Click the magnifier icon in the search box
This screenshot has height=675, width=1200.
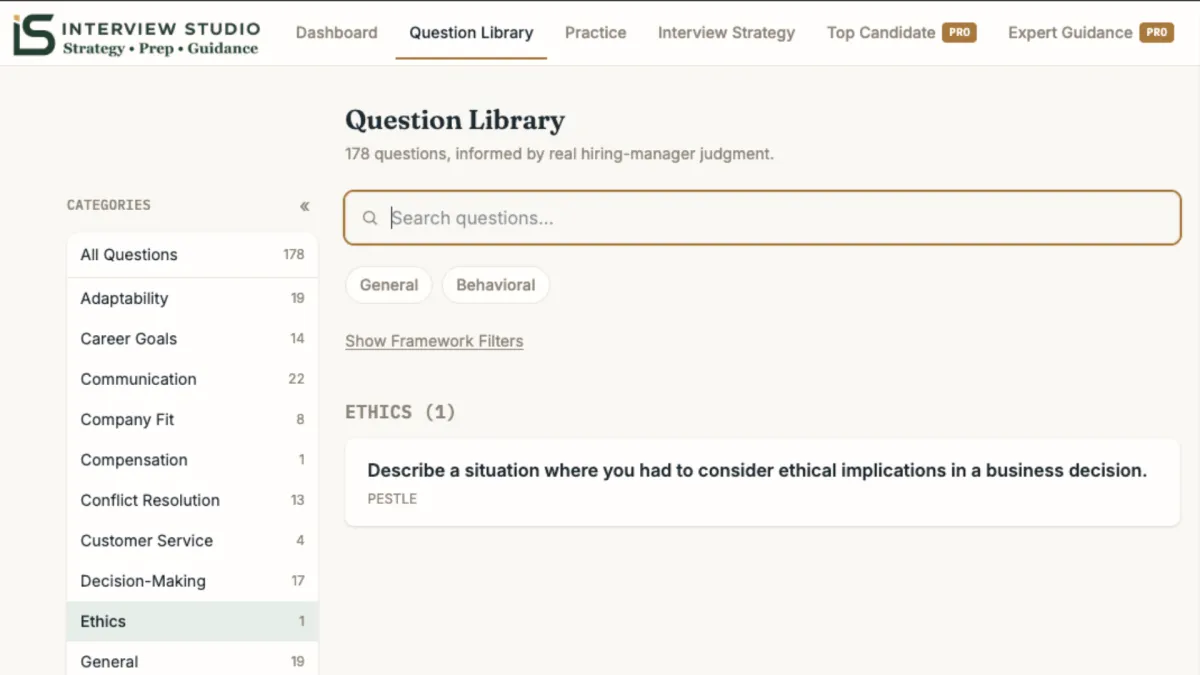point(370,218)
